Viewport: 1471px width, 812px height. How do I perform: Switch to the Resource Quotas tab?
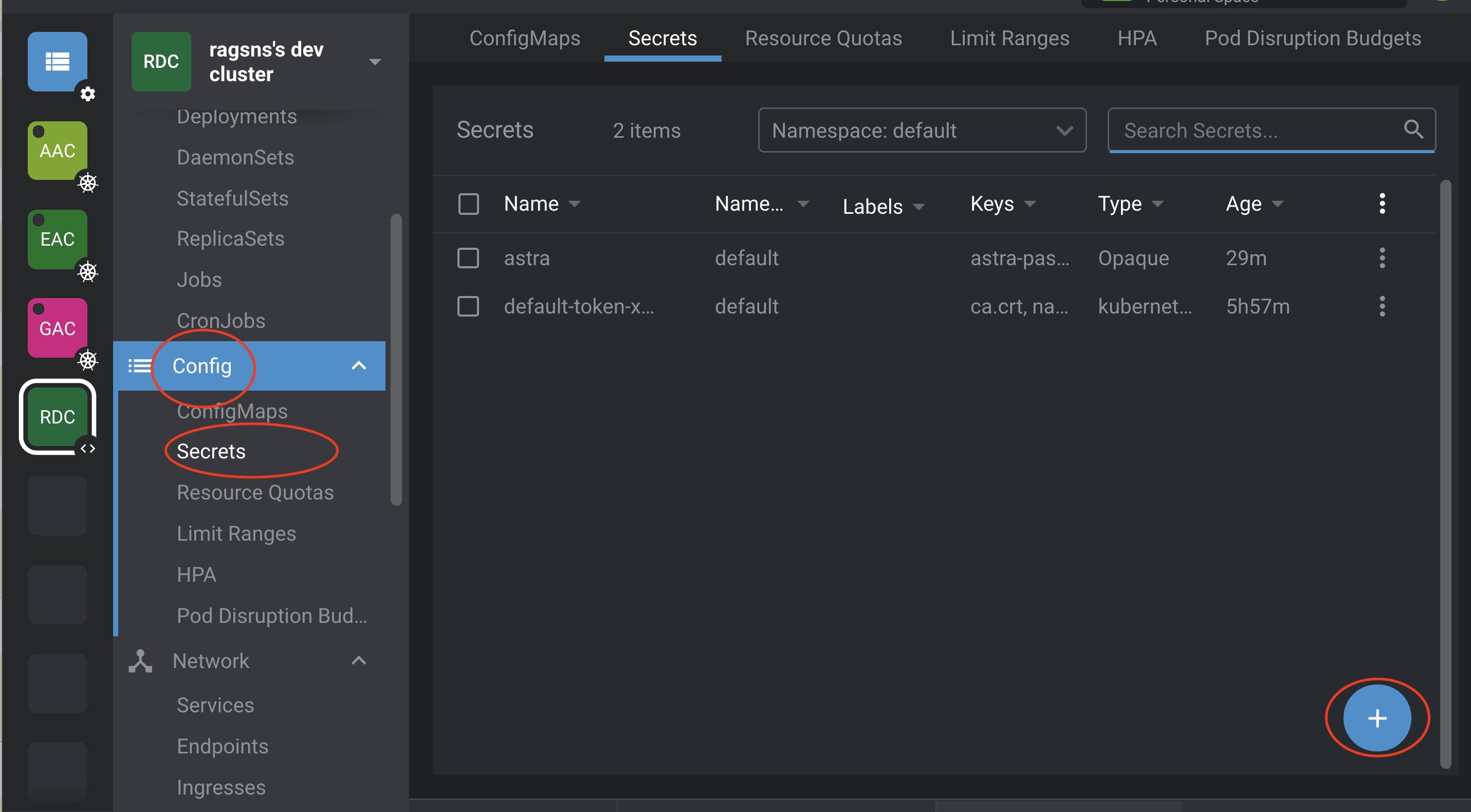(823, 38)
